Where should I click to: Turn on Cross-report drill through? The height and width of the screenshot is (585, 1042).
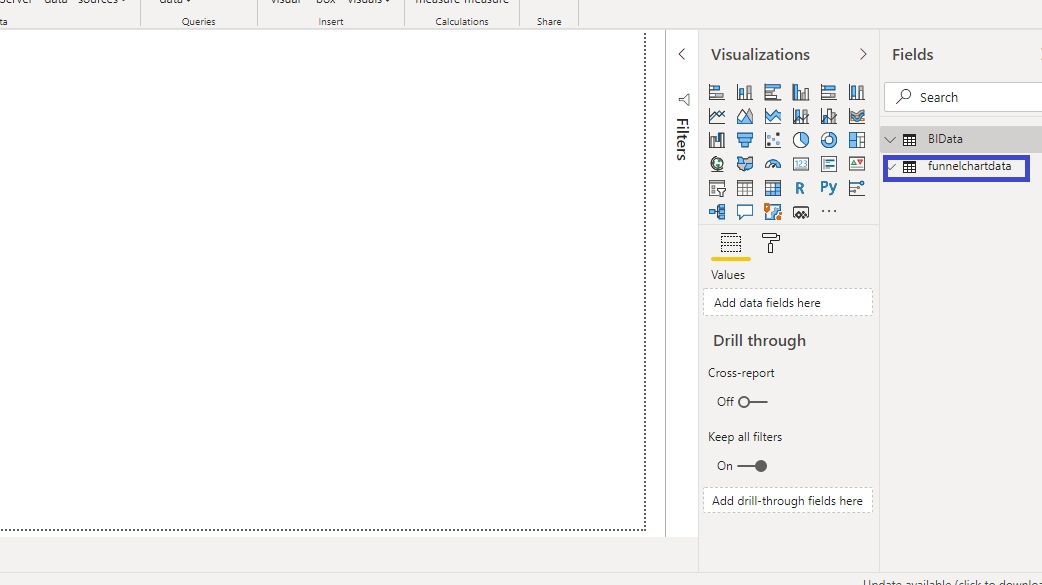point(752,402)
